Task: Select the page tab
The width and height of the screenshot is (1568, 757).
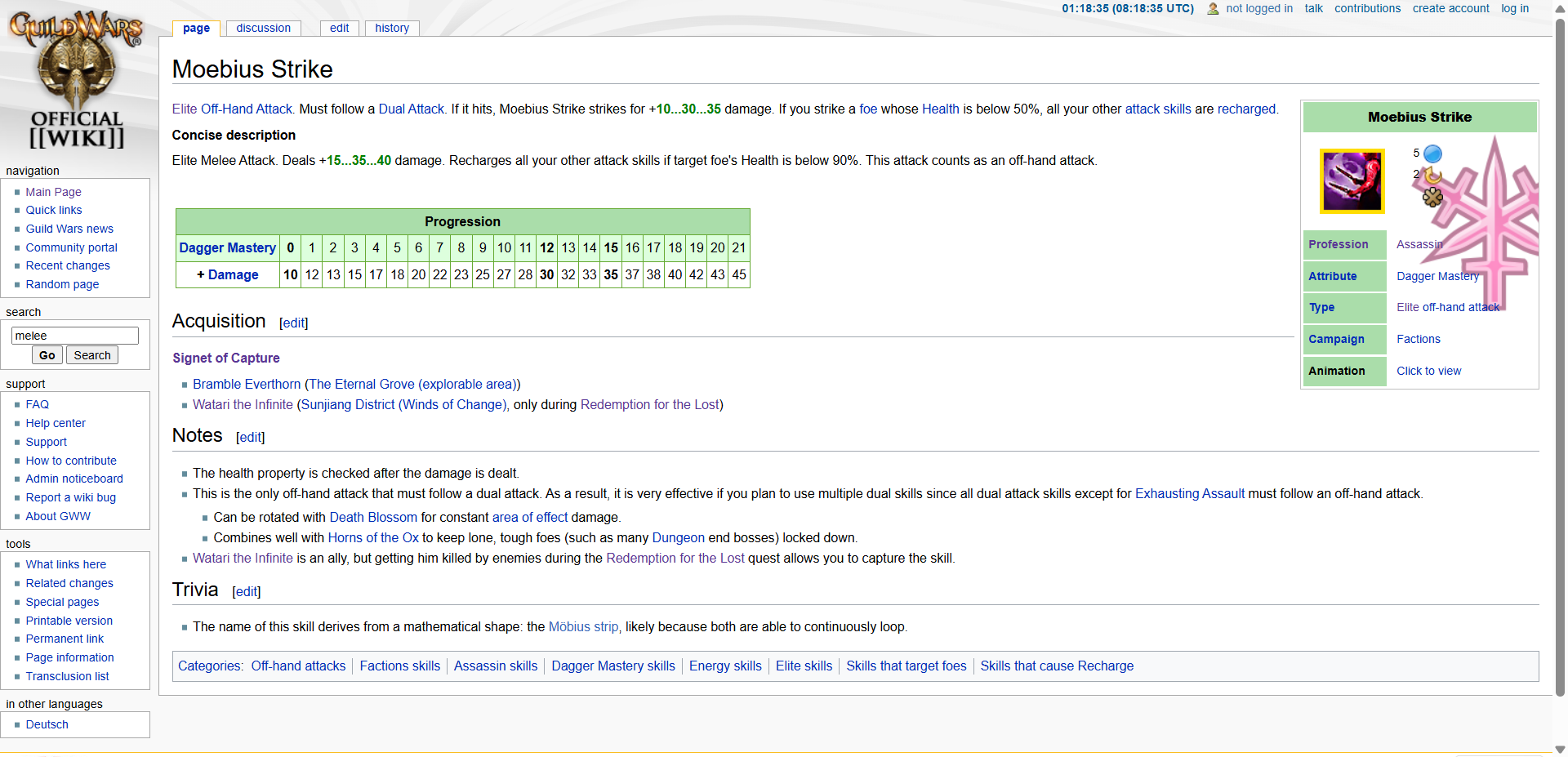Action: (x=196, y=28)
